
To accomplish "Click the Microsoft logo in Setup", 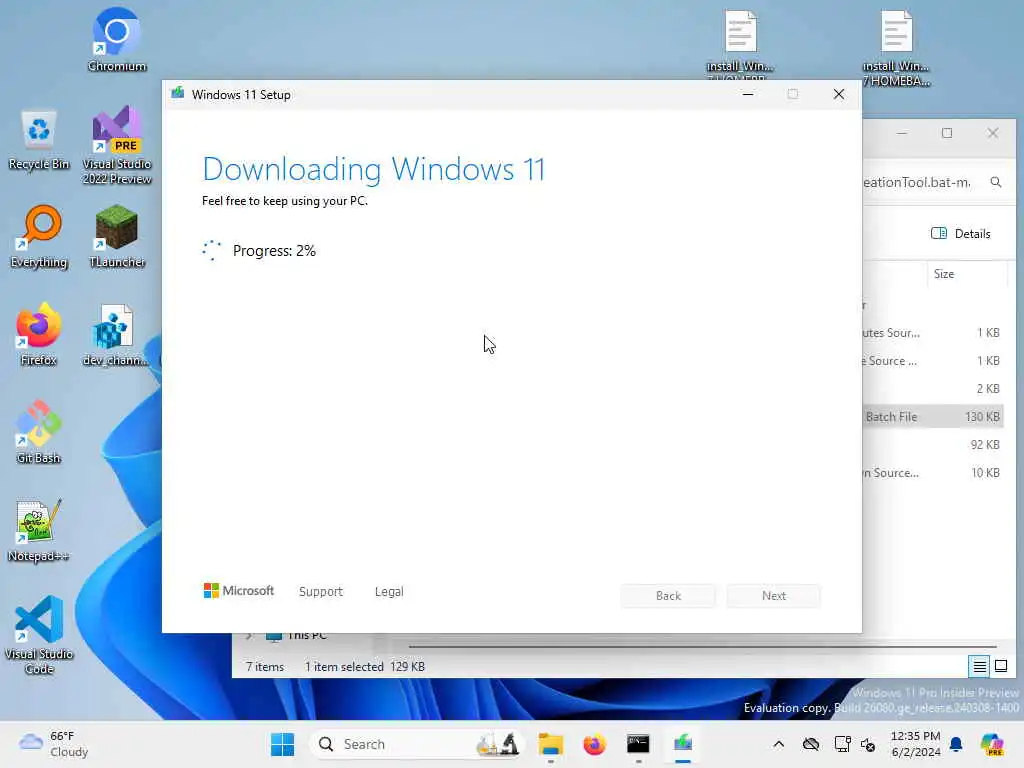I will pos(238,591).
